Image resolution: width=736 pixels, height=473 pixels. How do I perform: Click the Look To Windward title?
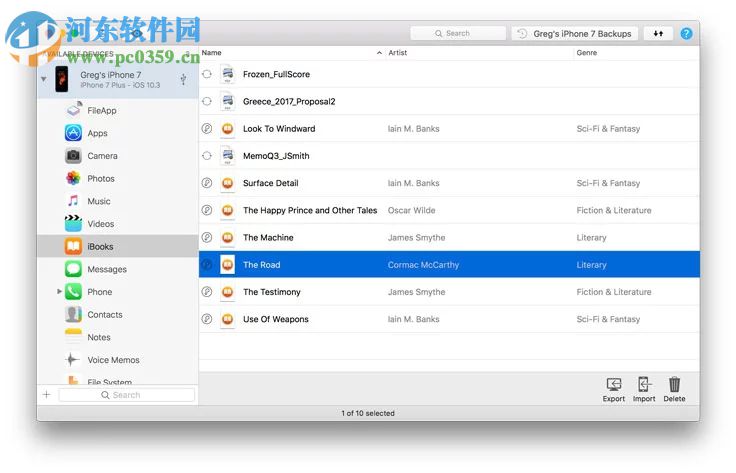279,129
